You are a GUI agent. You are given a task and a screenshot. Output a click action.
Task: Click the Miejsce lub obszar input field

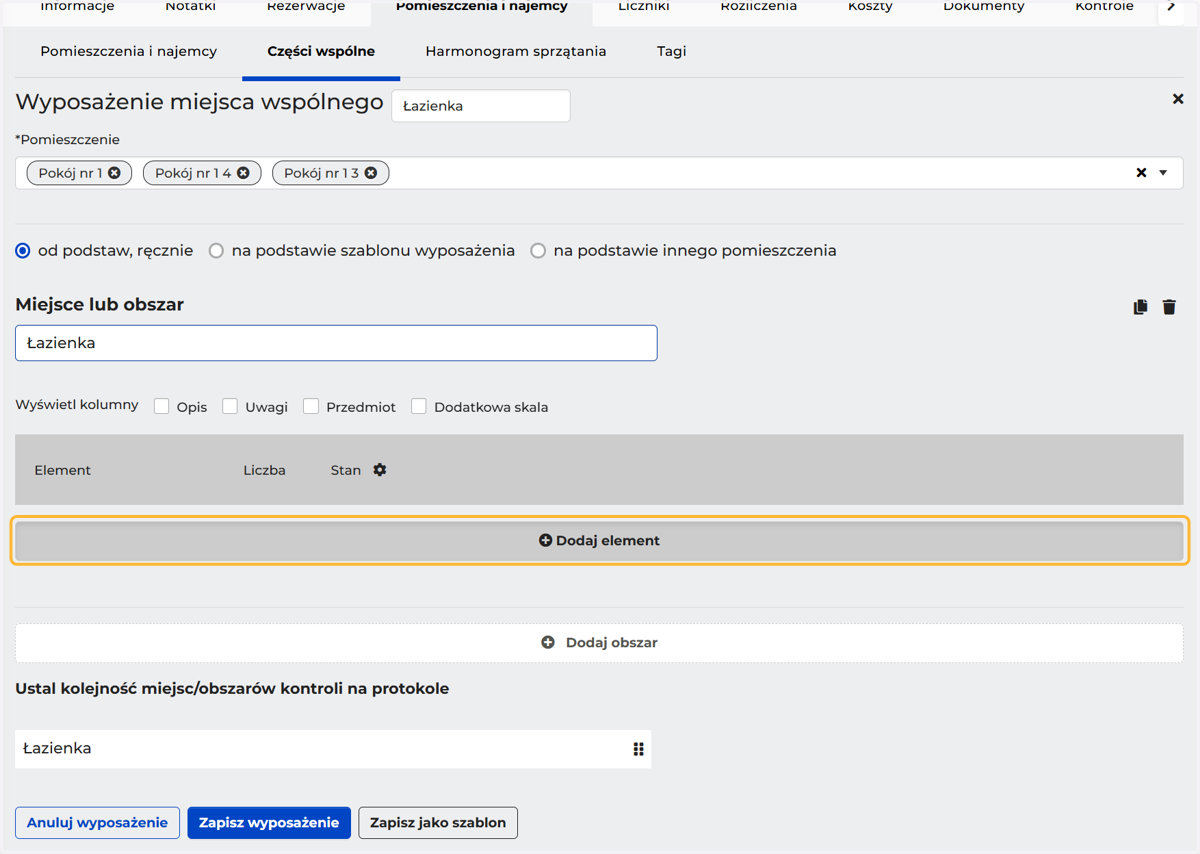[336, 343]
